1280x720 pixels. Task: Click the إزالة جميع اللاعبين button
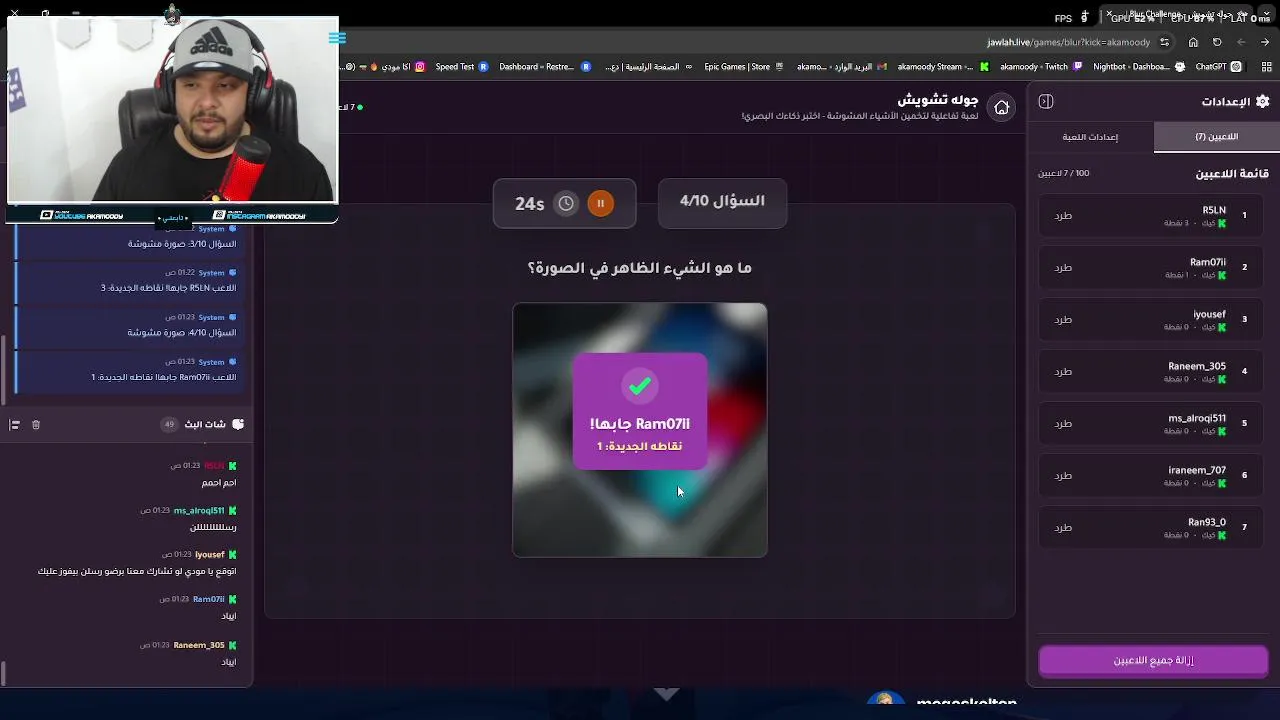pos(1153,661)
